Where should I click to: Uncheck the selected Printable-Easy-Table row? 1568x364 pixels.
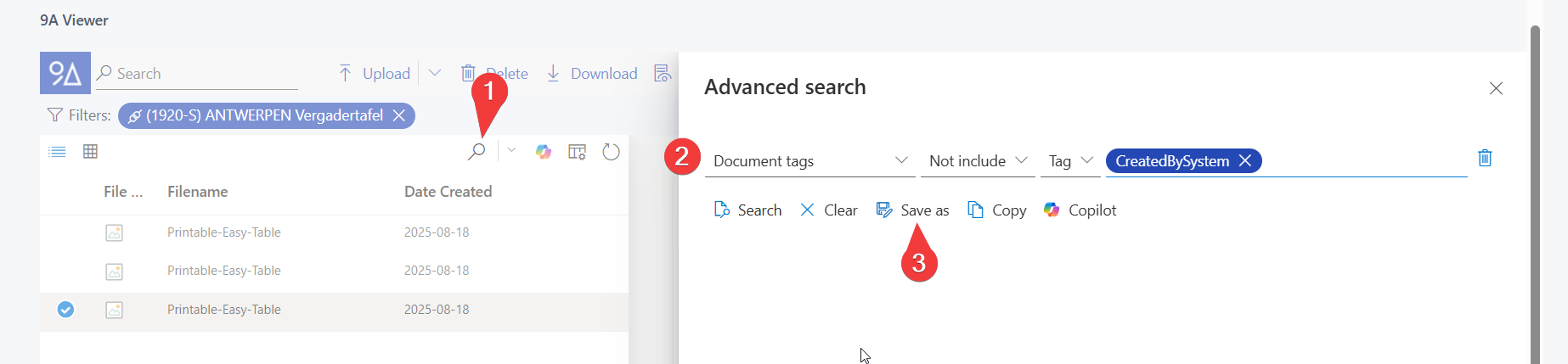(65, 310)
